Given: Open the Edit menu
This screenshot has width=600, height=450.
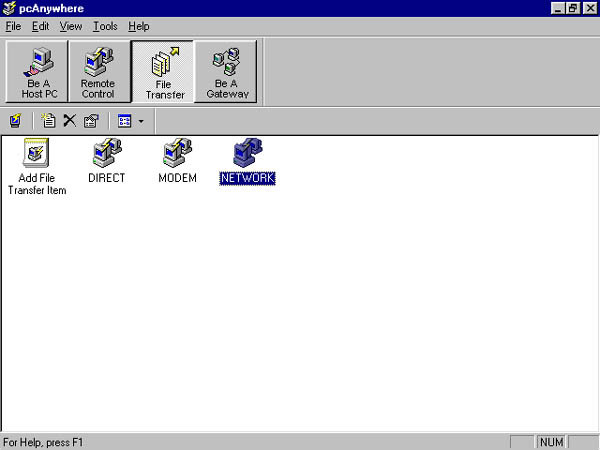Looking at the screenshot, I should point(40,26).
